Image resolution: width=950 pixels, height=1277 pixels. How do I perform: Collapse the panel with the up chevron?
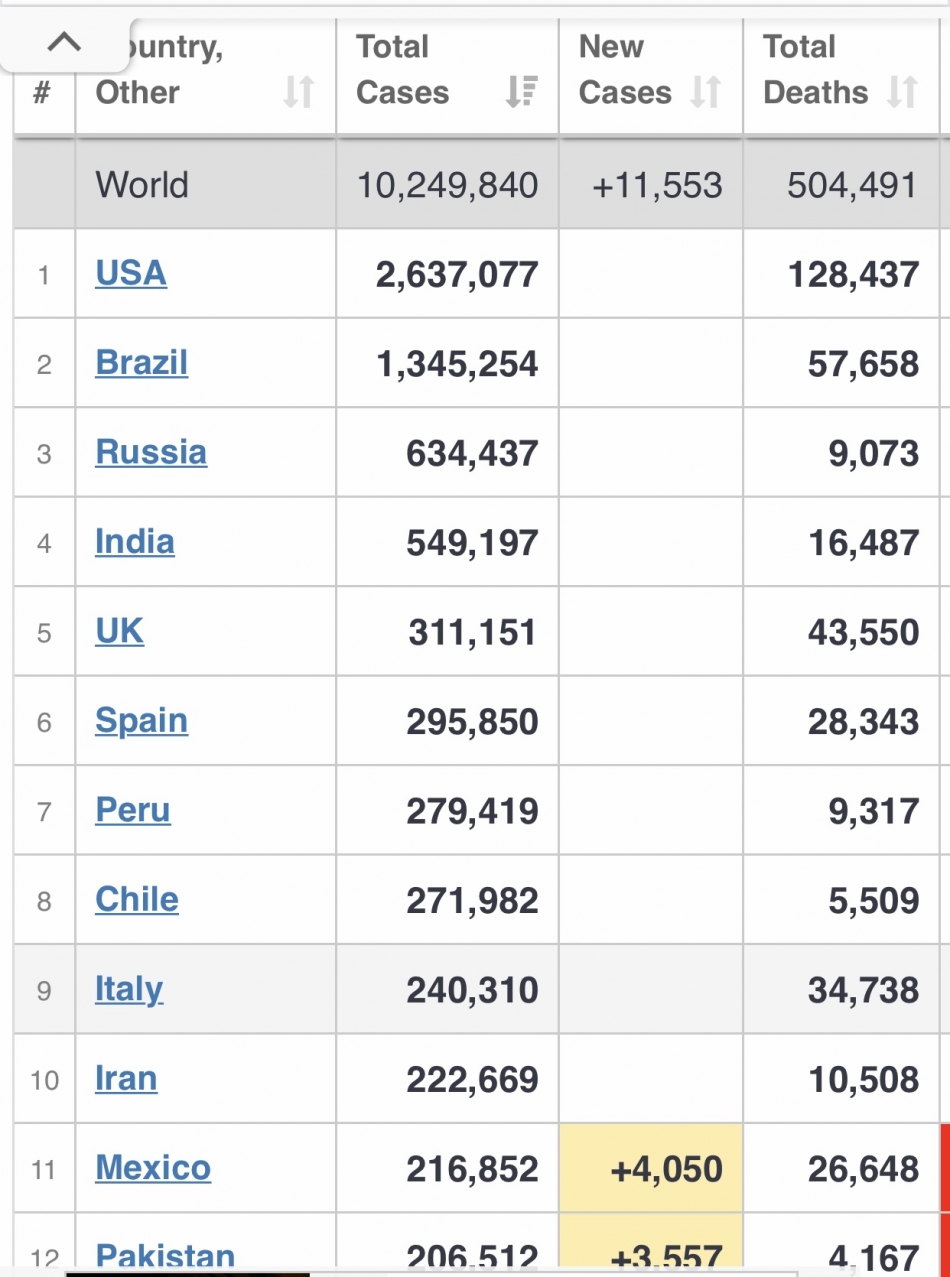tap(64, 42)
